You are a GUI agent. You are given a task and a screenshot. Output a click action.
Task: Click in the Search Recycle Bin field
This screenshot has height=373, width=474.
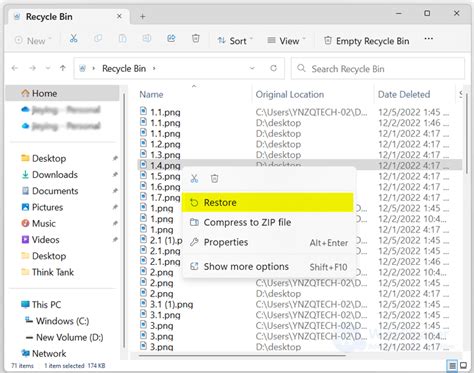378,69
